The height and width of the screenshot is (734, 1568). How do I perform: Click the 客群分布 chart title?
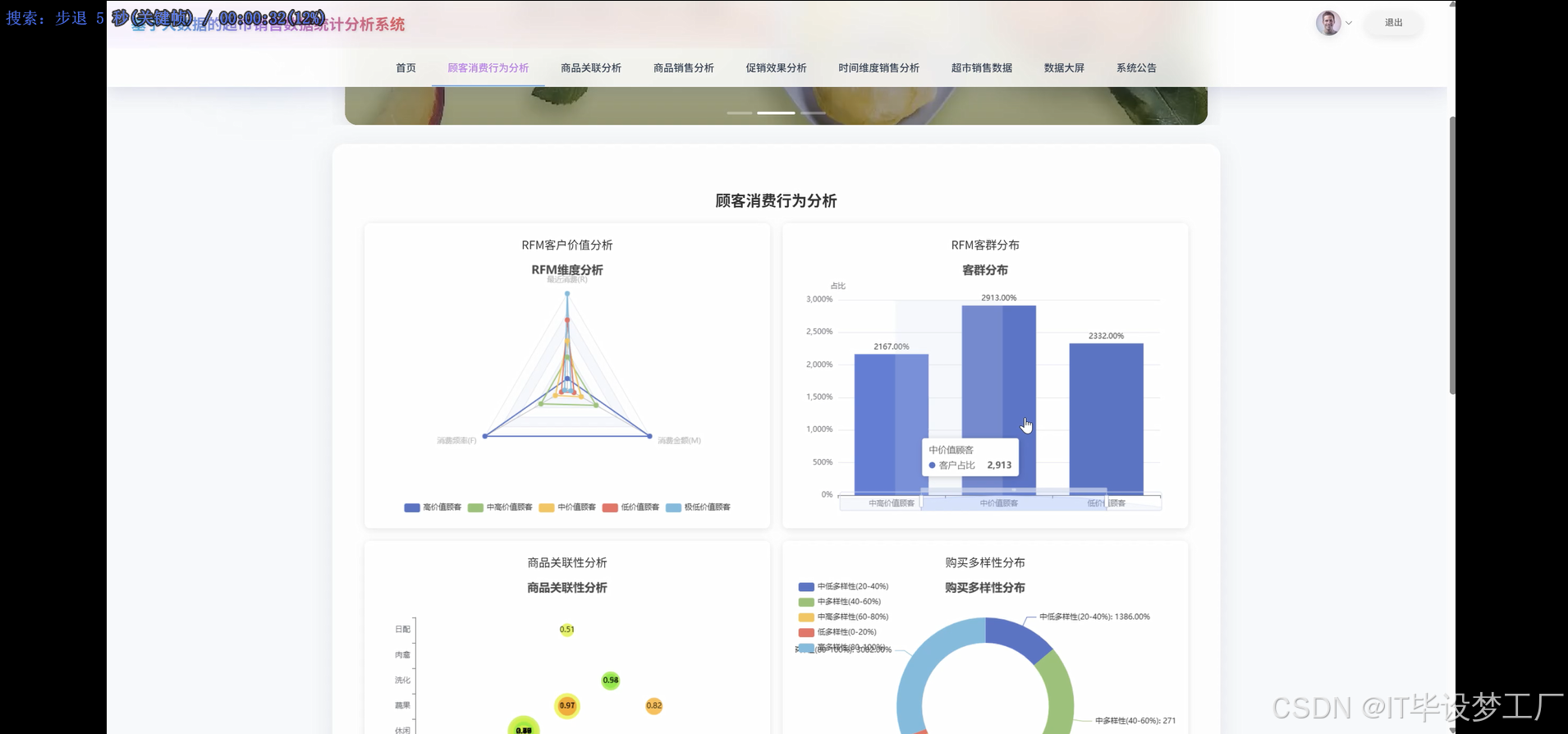(985, 270)
